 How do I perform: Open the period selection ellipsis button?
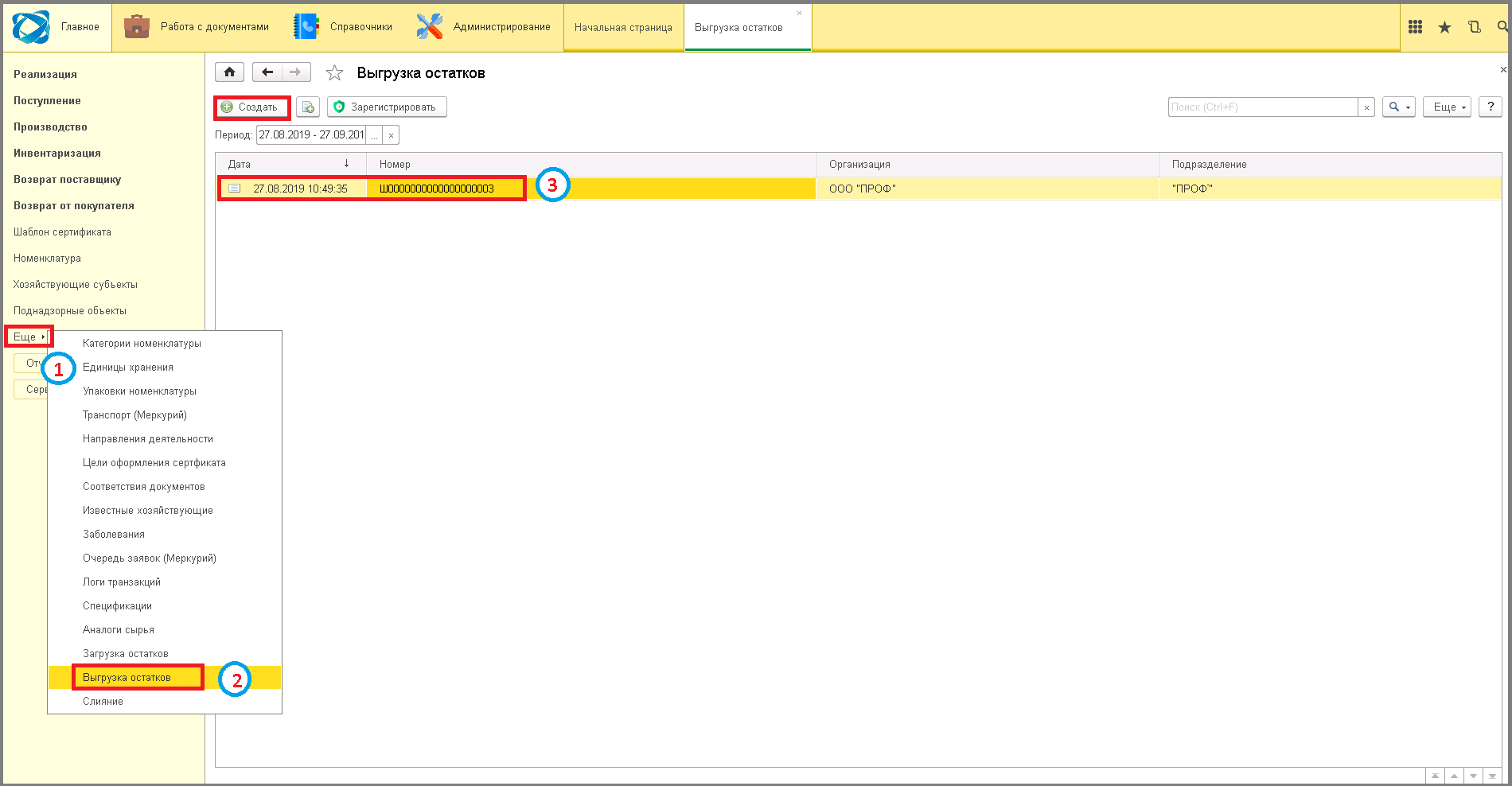[x=374, y=135]
